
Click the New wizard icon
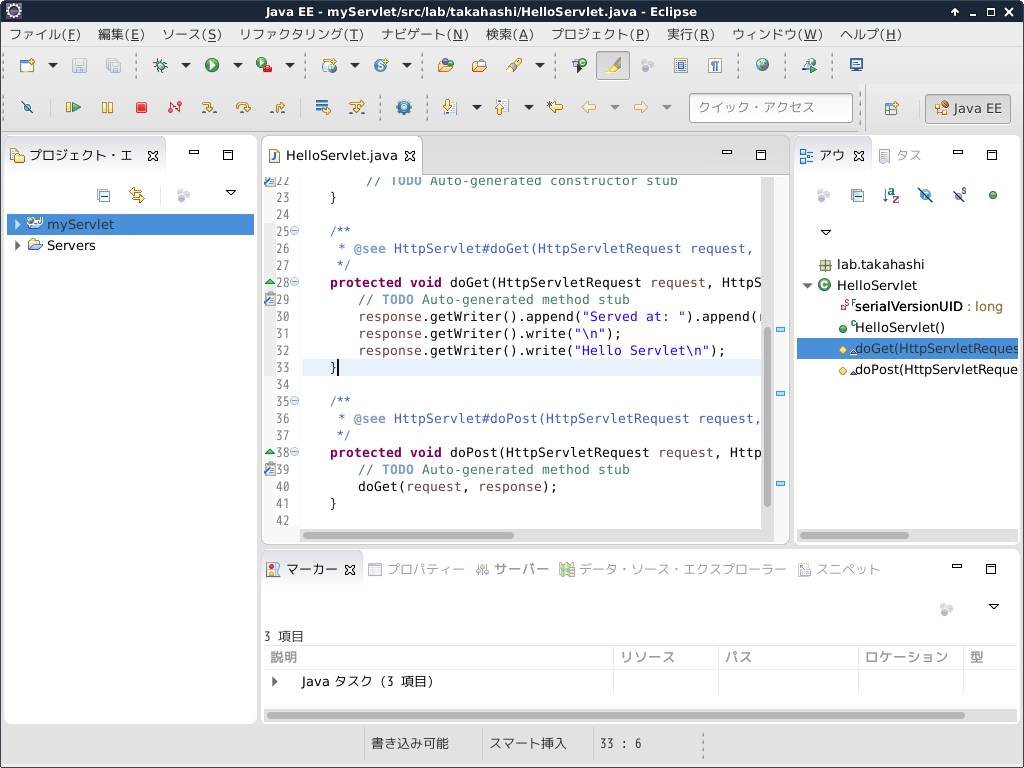[27, 65]
